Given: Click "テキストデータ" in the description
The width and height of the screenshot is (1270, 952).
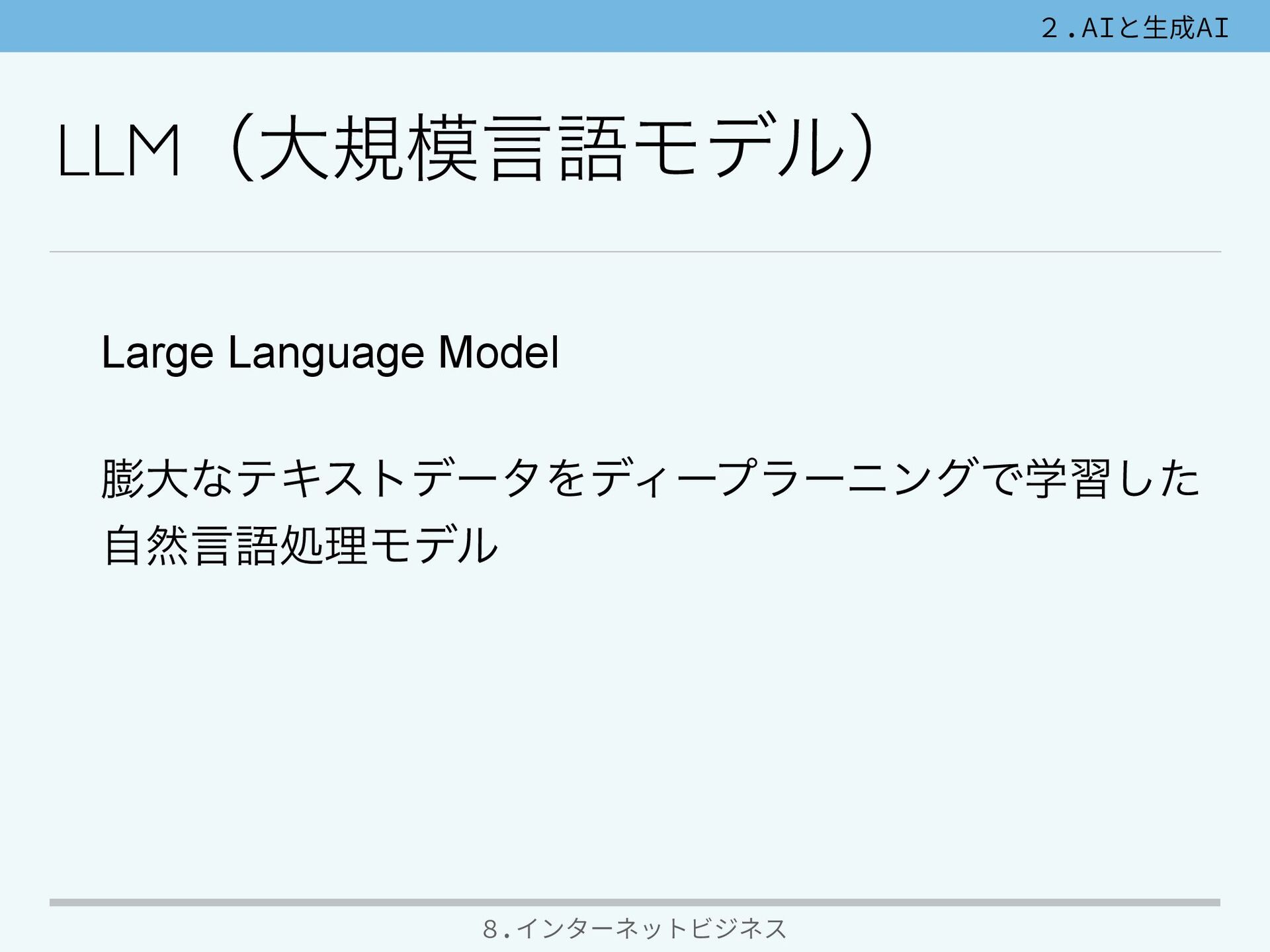Looking at the screenshot, I should point(387,479).
